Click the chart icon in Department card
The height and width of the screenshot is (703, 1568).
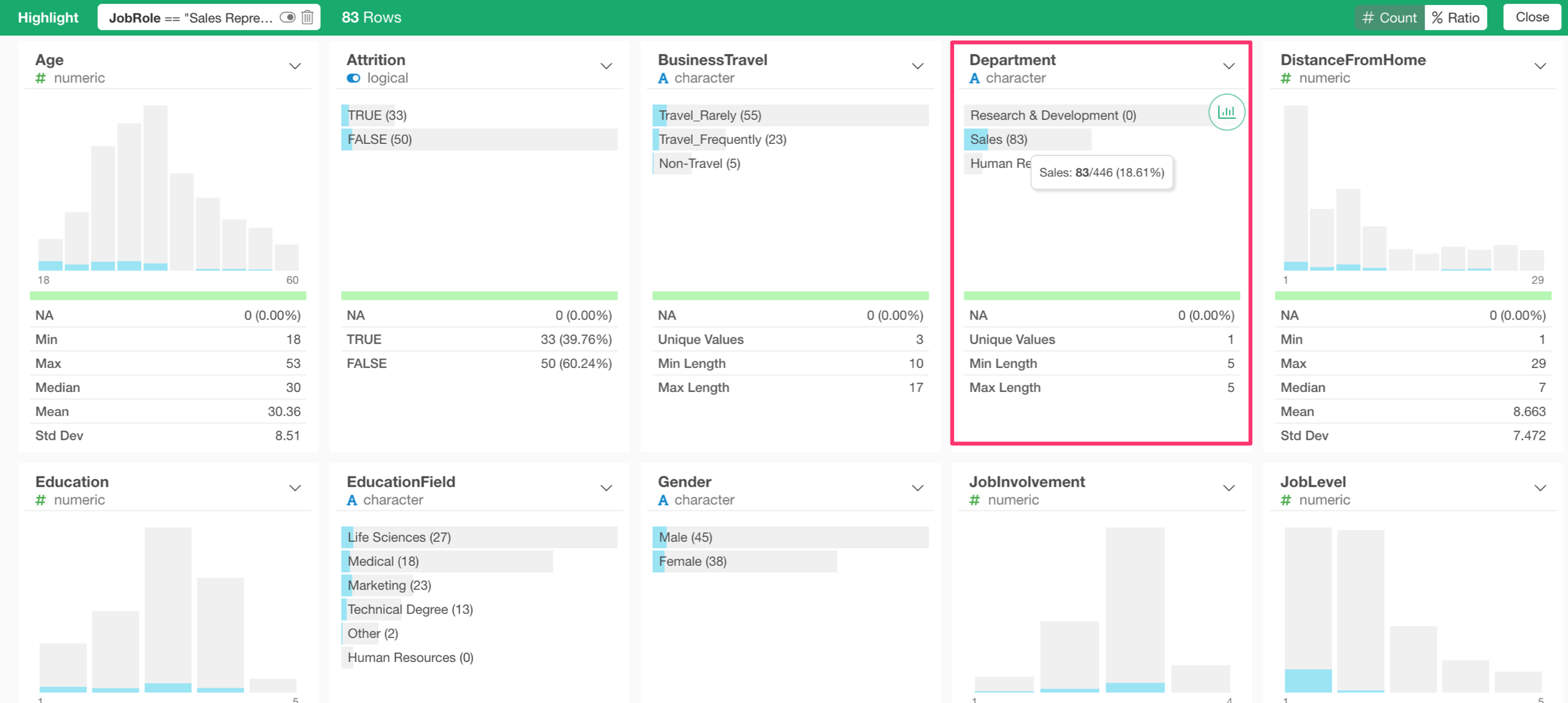[1226, 112]
